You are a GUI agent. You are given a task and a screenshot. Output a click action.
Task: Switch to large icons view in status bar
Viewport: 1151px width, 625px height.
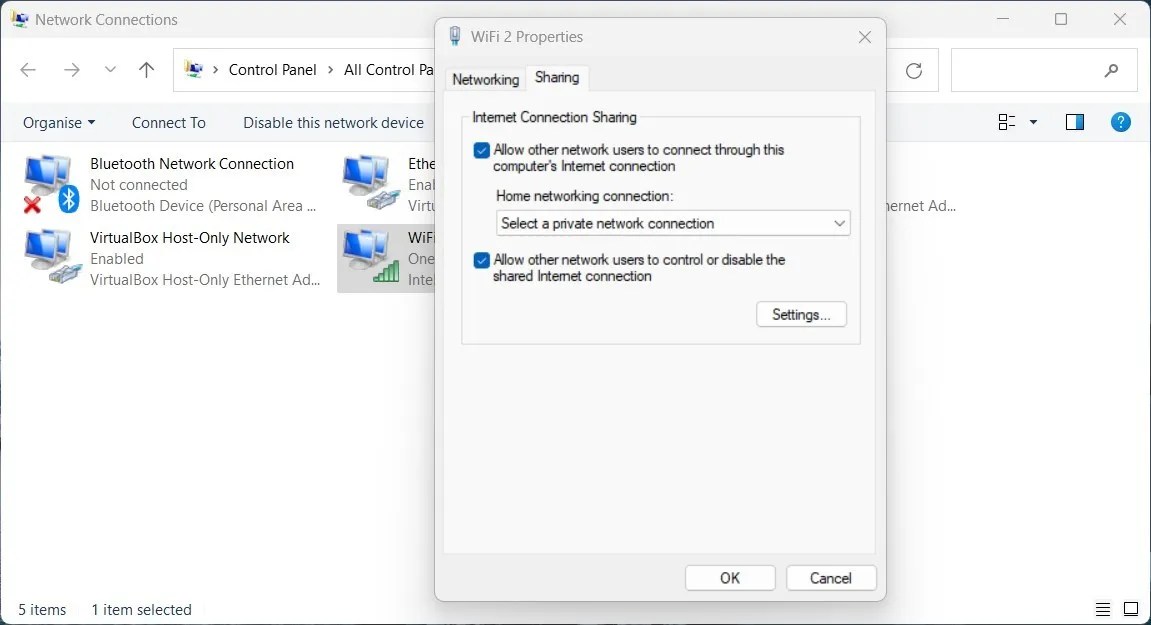pos(1131,609)
